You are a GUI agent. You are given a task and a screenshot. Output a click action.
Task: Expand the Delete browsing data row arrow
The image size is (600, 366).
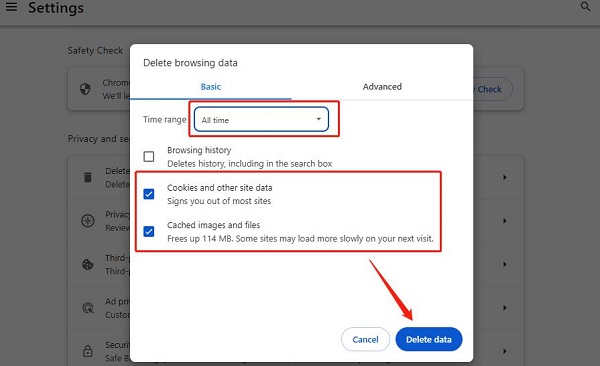[505, 177]
